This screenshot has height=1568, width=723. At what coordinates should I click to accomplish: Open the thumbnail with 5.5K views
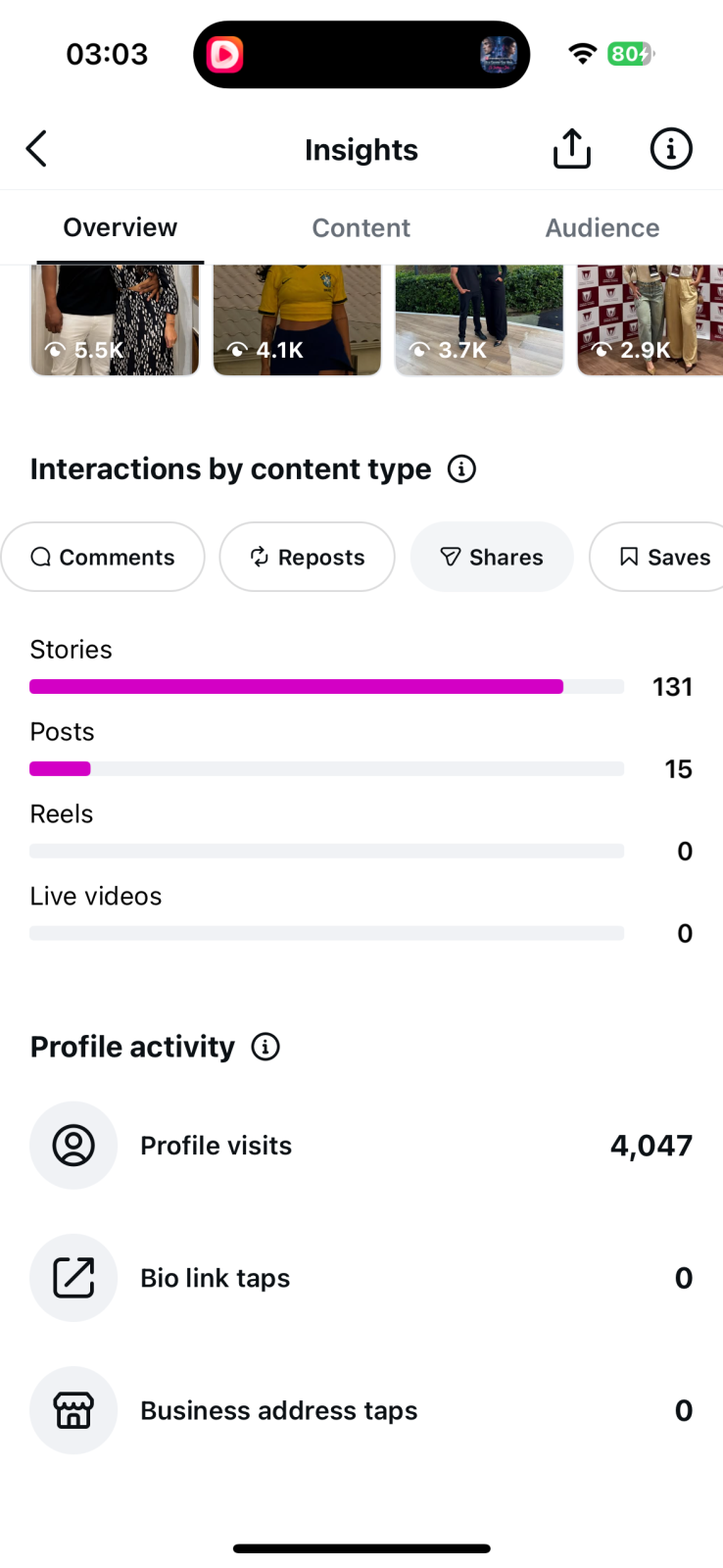115,319
